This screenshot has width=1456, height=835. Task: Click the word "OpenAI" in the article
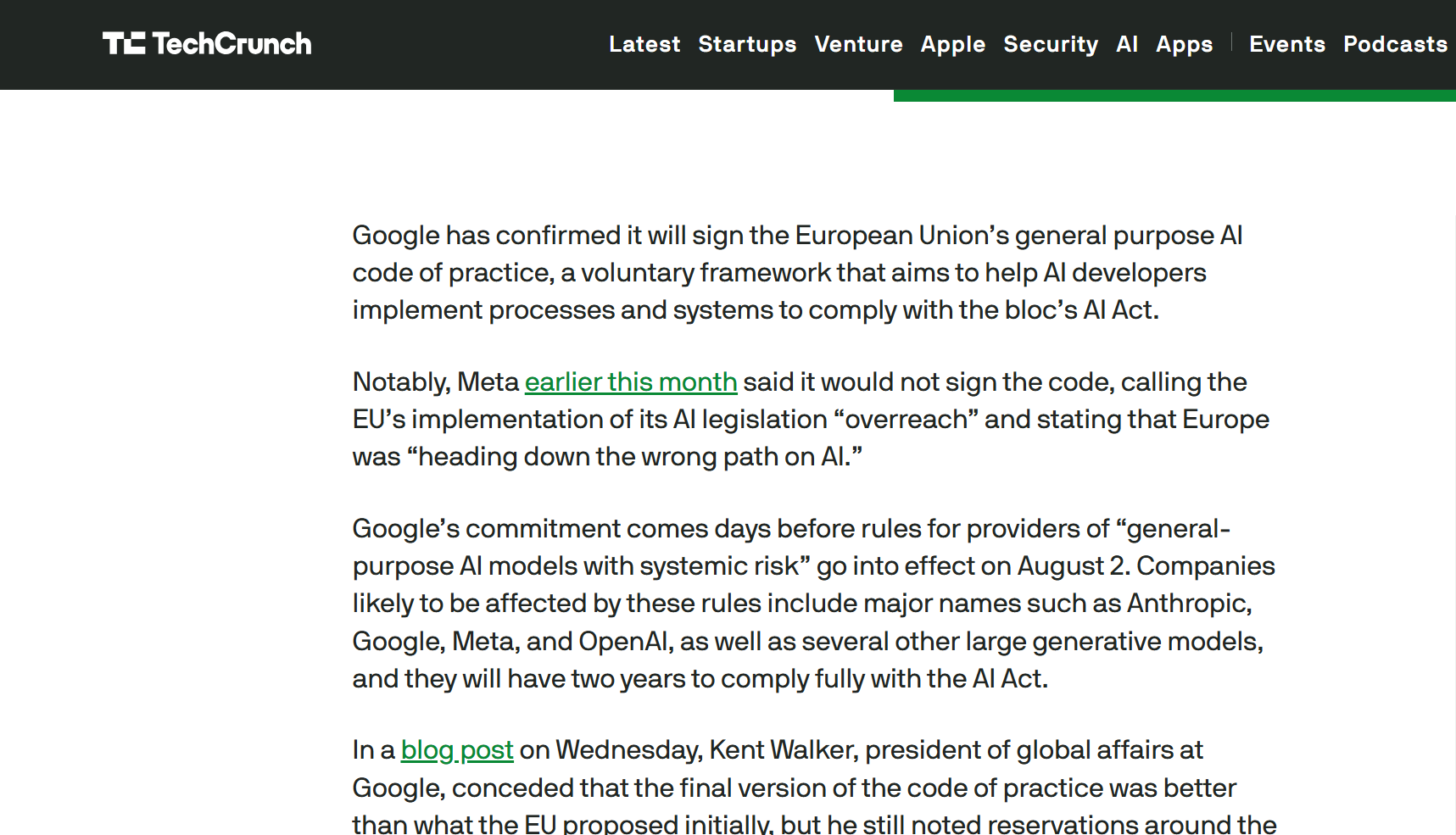point(624,642)
